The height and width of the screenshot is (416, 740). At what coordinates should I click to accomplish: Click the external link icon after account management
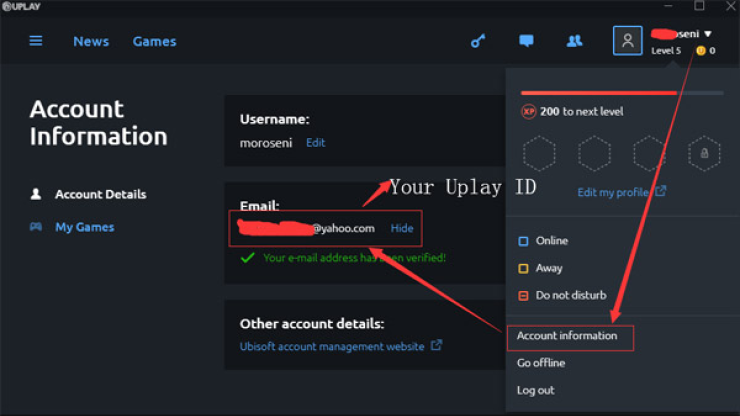437,345
